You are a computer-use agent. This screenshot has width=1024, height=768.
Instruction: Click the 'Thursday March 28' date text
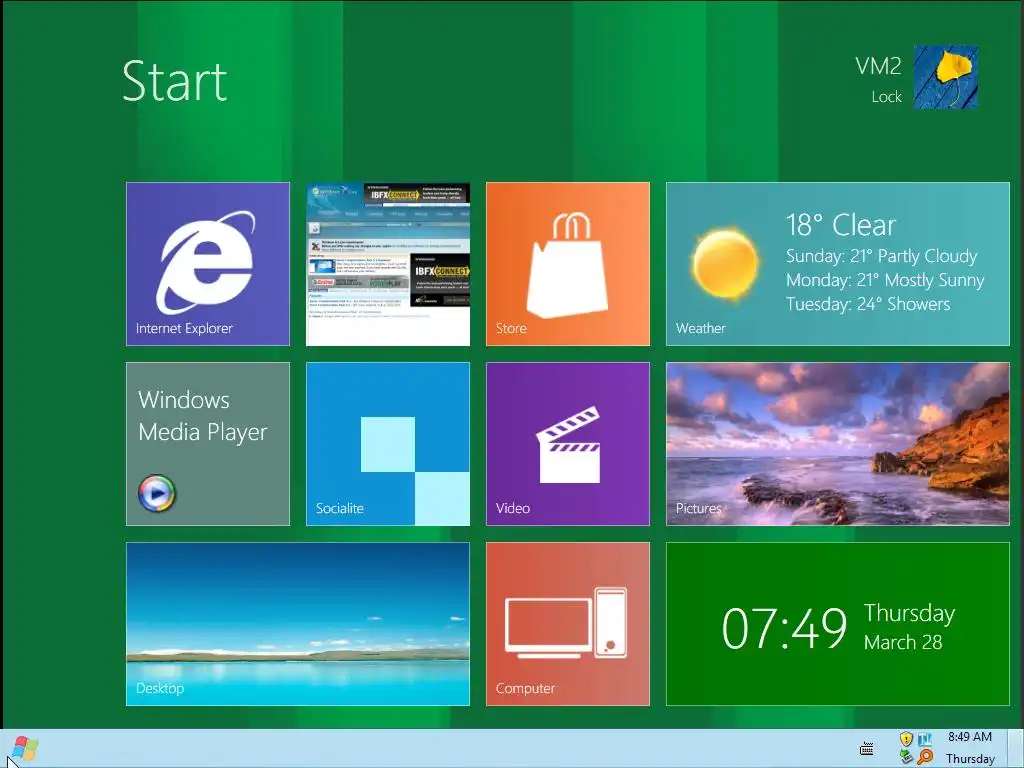(909, 627)
